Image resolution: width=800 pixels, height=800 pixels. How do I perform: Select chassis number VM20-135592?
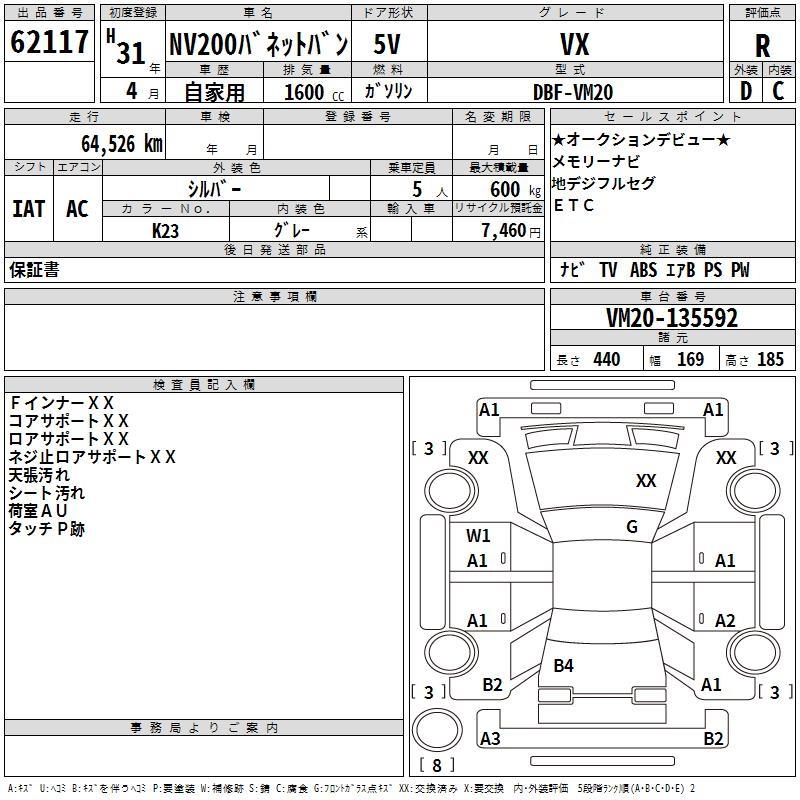(671, 318)
